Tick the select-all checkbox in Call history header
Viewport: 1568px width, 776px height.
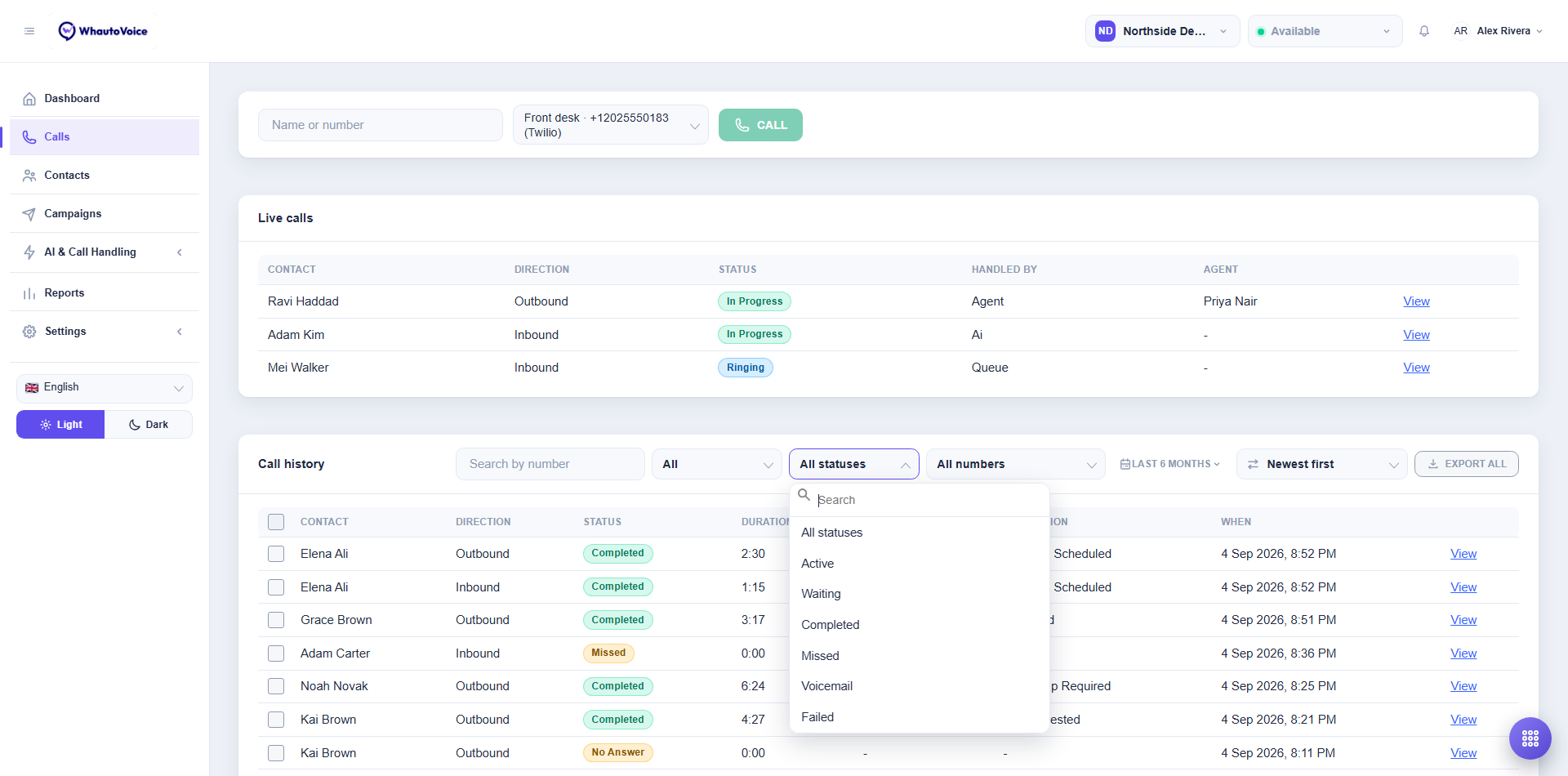pos(276,522)
